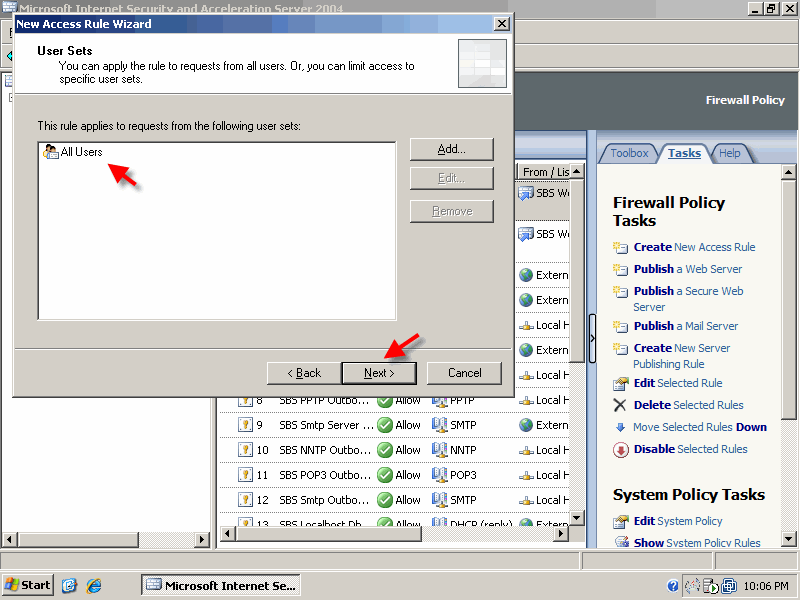800x600 pixels.
Task: Click Publish a Secure Web Server link
Action: tap(688, 299)
